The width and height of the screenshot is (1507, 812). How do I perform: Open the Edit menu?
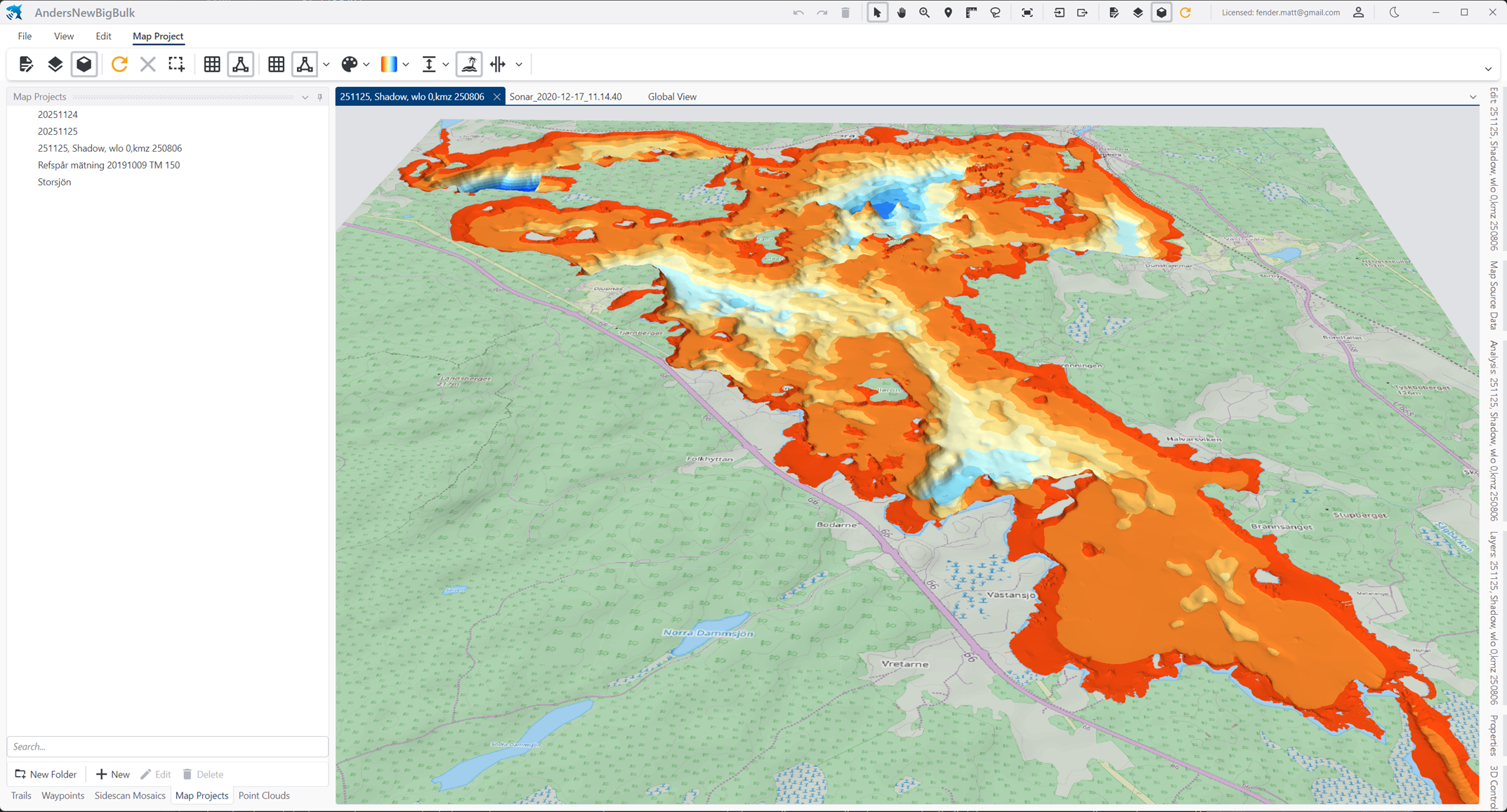(103, 36)
